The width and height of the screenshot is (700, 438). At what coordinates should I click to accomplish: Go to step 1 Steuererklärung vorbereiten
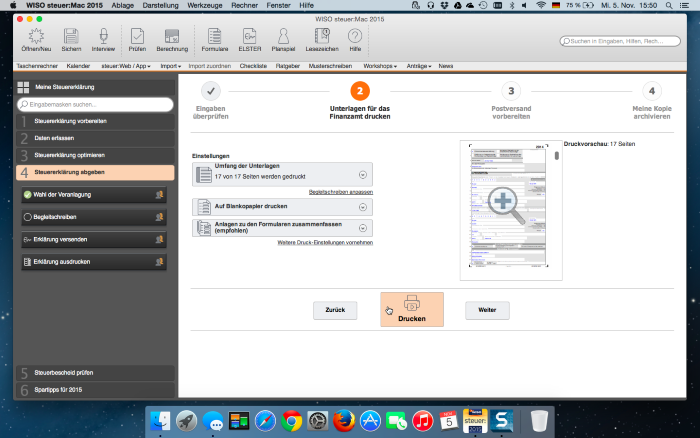[95, 121]
